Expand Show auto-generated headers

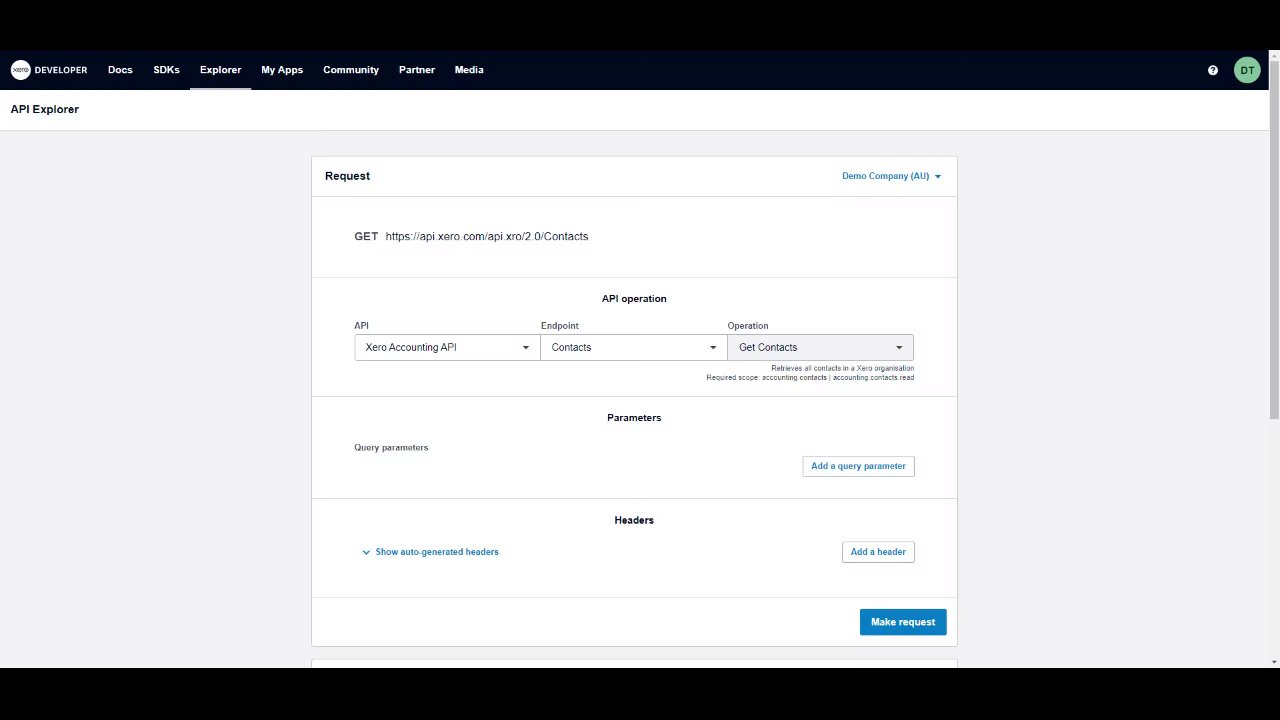tap(430, 552)
